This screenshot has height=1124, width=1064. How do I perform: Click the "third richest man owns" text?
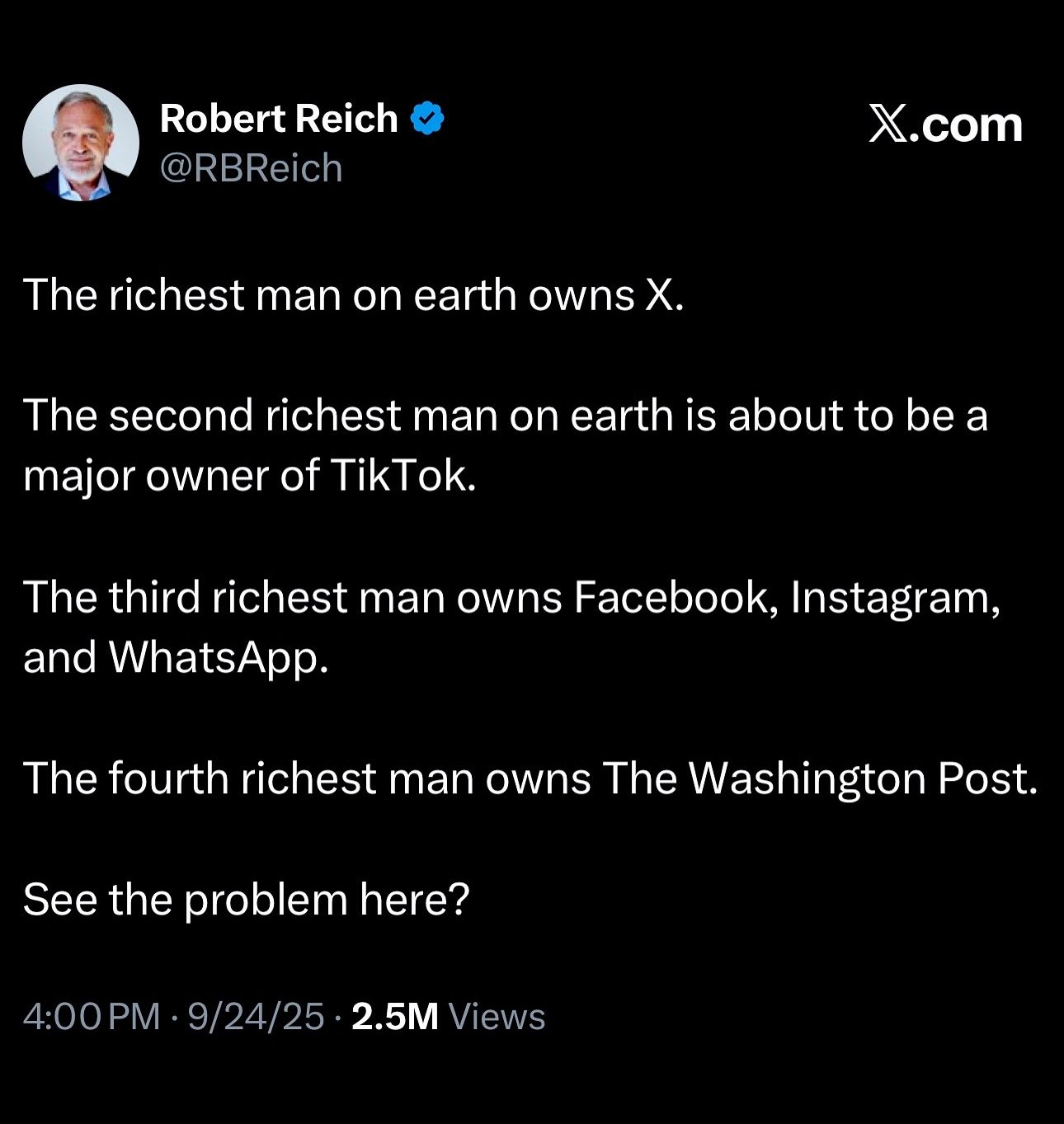tap(335, 597)
